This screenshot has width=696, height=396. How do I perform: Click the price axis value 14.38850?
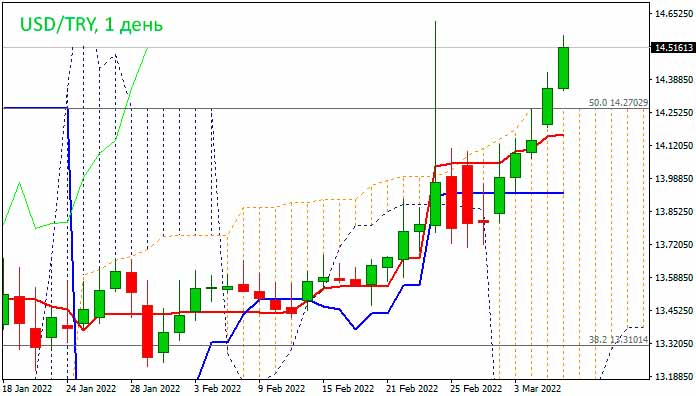click(x=674, y=80)
